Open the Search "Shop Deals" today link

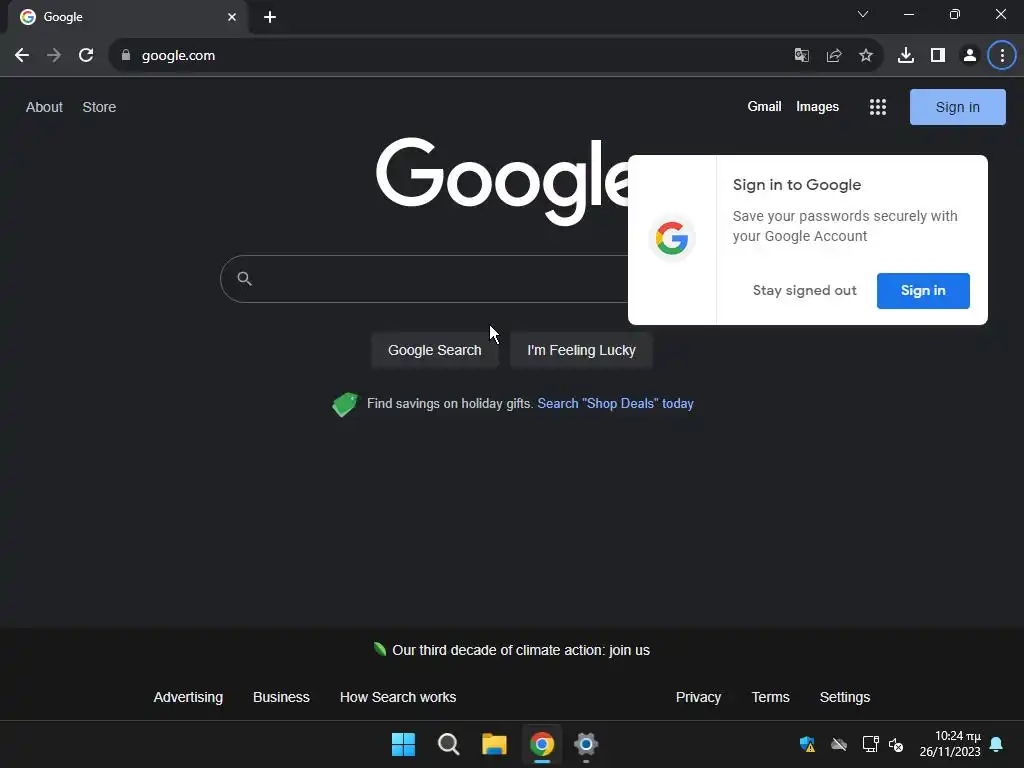pyautogui.click(x=615, y=404)
